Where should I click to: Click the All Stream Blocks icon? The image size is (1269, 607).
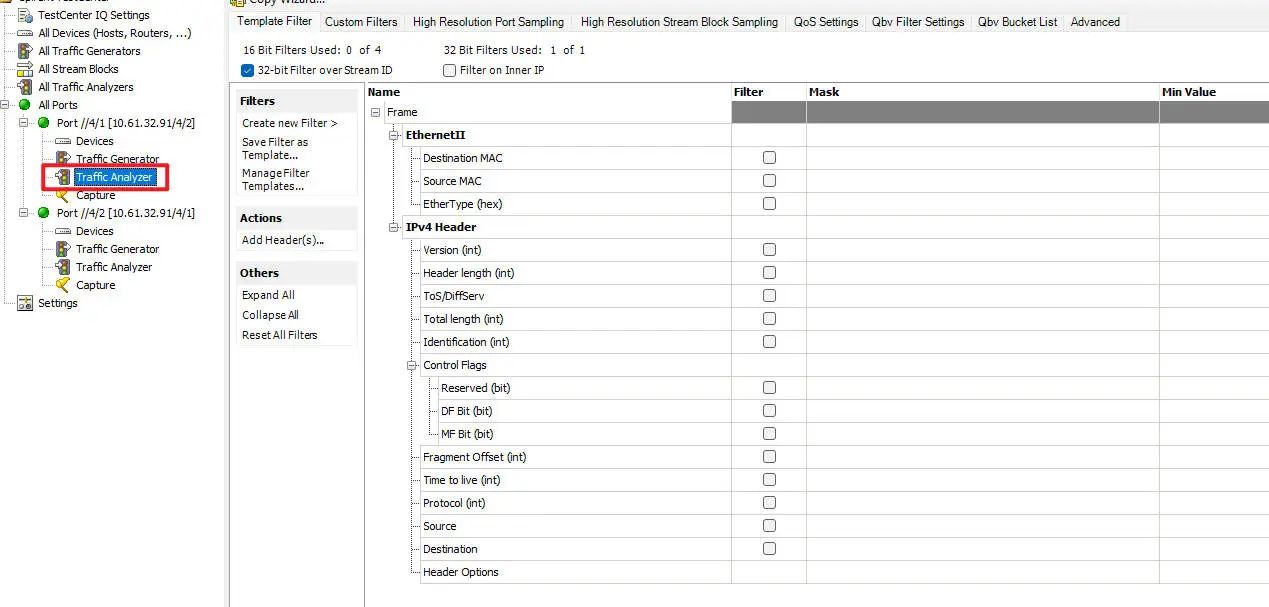(x=25, y=69)
